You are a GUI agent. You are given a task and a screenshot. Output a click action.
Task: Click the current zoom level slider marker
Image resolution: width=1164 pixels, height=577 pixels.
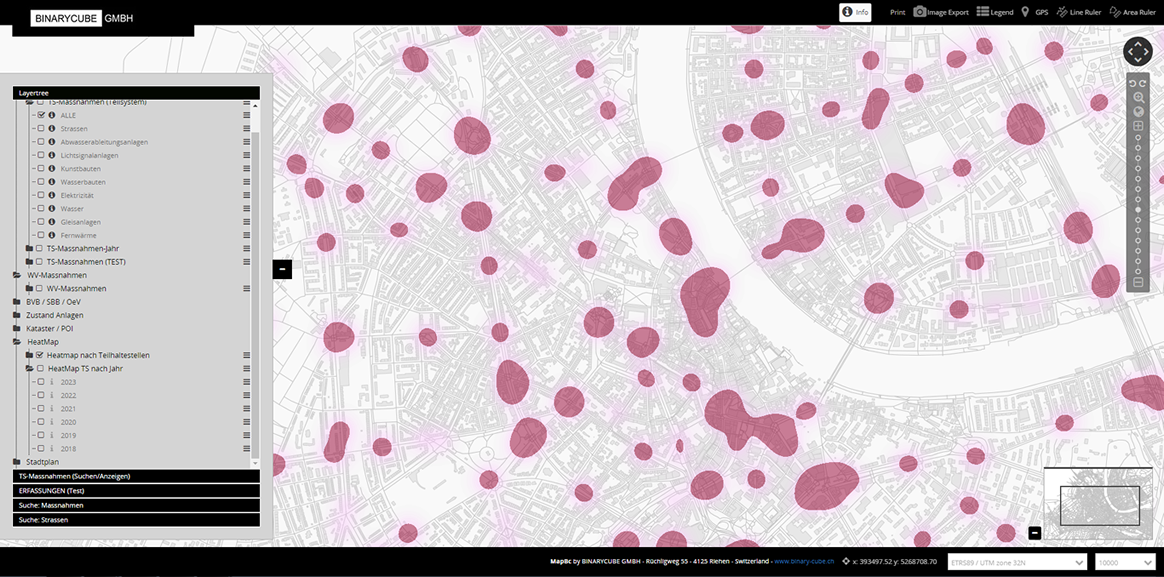pos(1138,210)
